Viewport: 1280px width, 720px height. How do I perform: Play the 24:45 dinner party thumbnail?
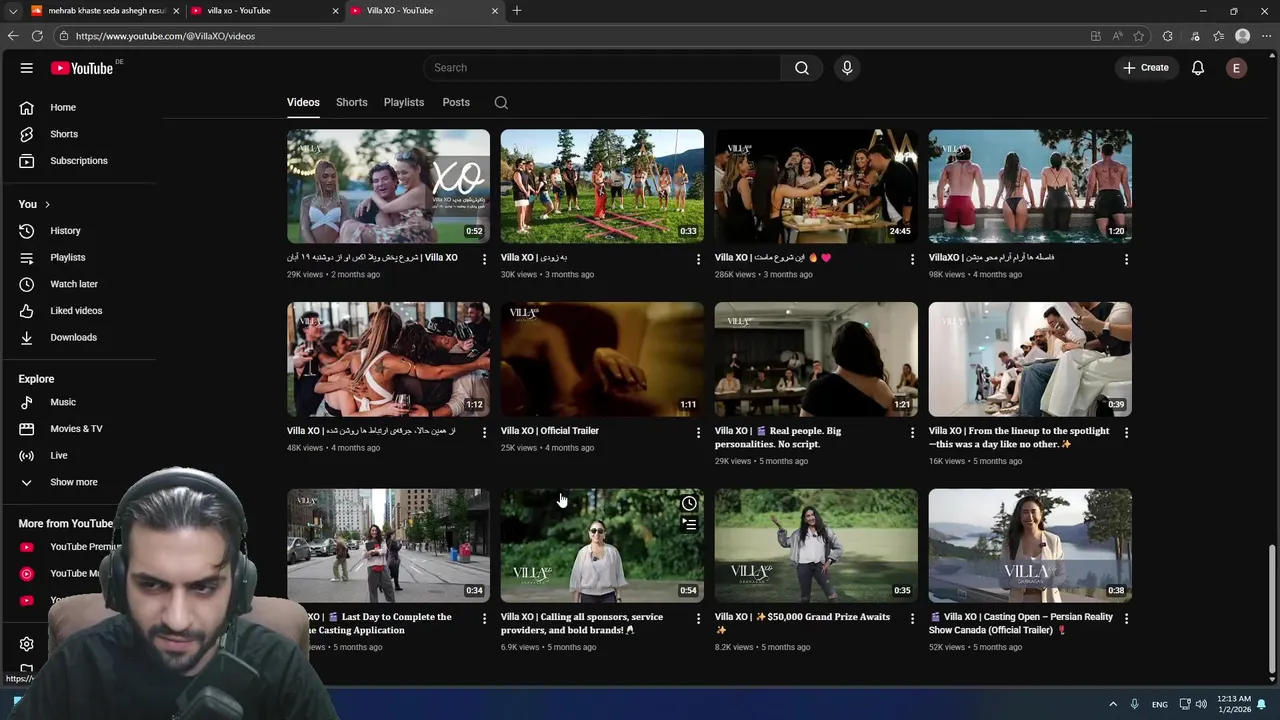(816, 186)
